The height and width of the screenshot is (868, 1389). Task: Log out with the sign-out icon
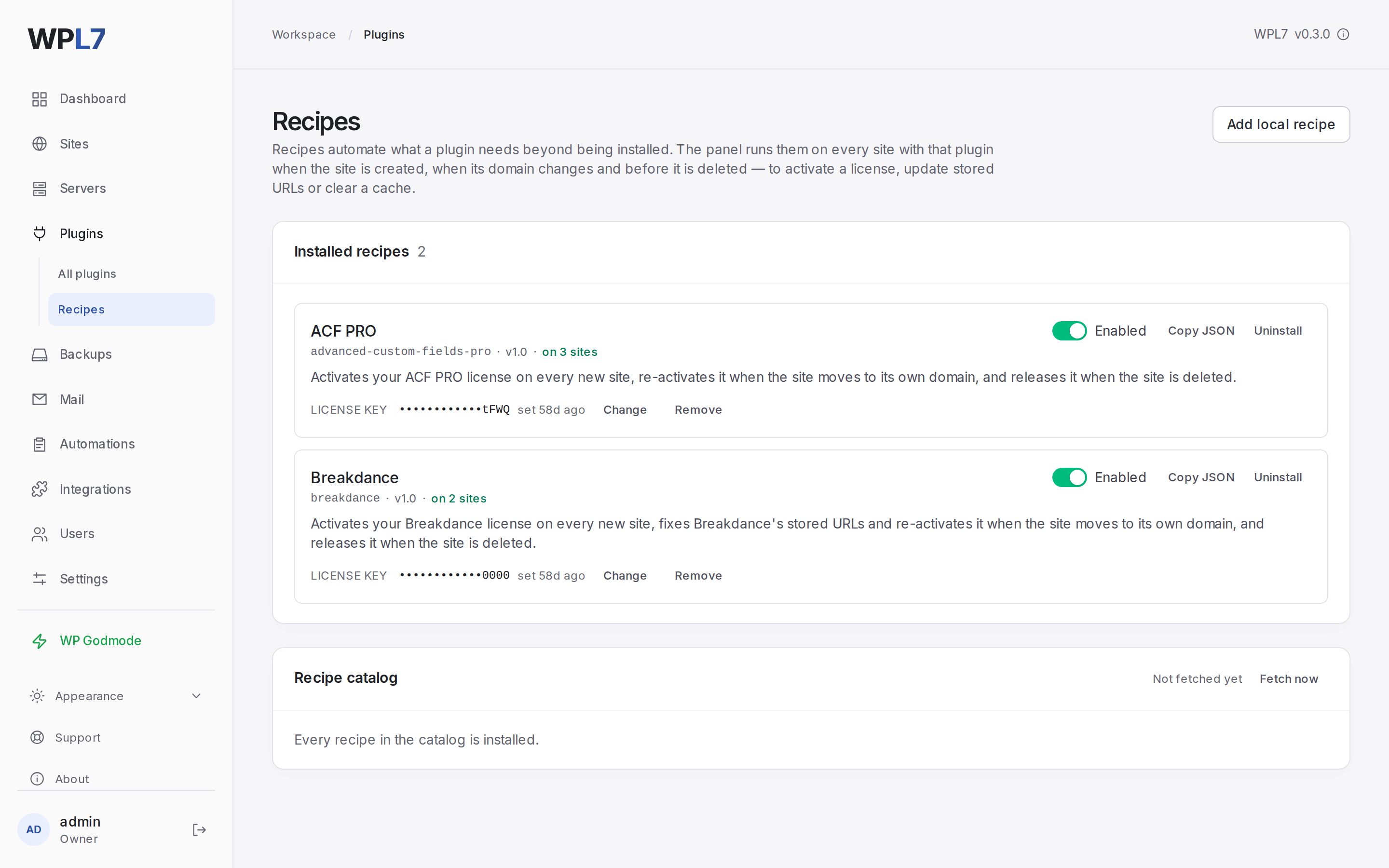point(199,829)
